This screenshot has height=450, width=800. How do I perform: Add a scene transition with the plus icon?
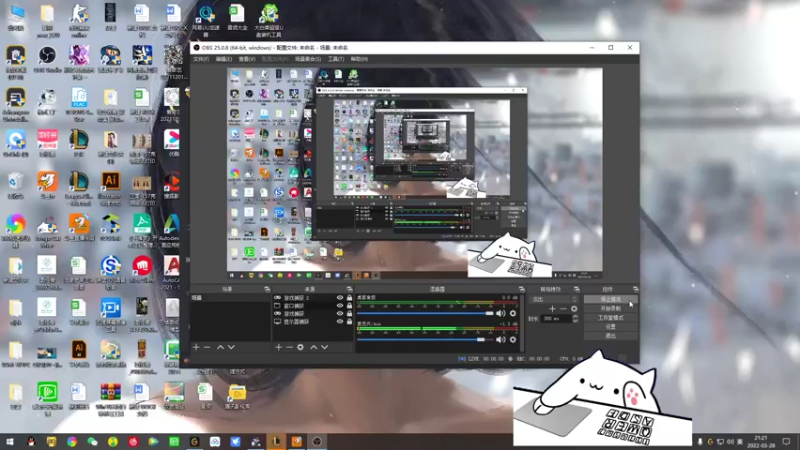pos(552,309)
